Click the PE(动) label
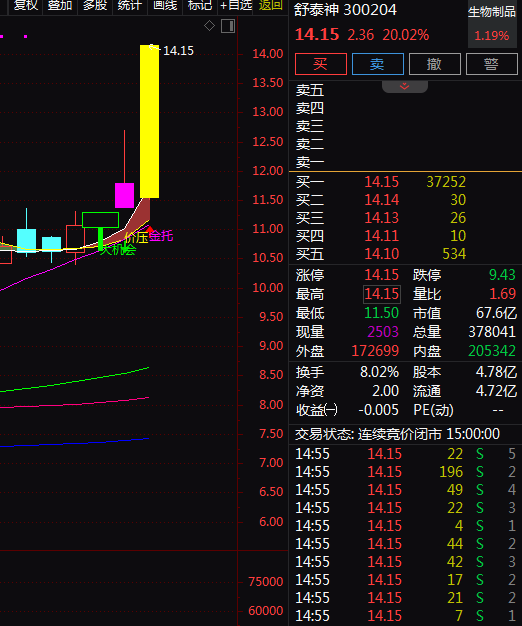This screenshot has width=522, height=626. tap(433, 410)
